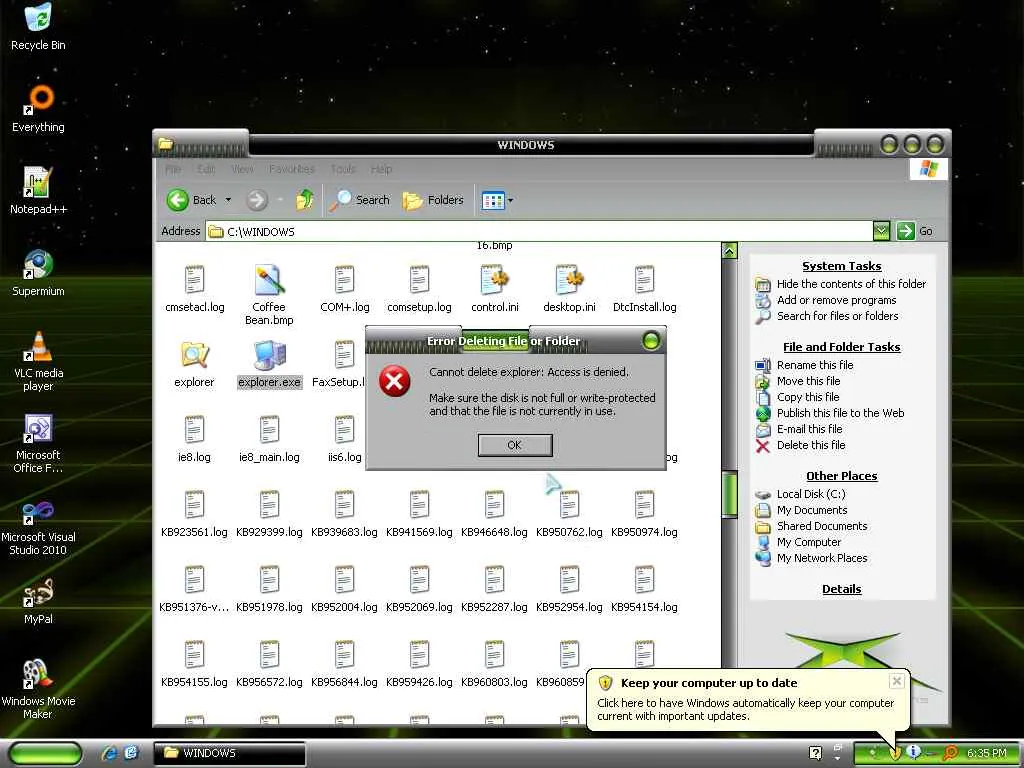The width and height of the screenshot is (1024, 768).
Task: Click the green Go button
Action: click(x=915, y=231)
